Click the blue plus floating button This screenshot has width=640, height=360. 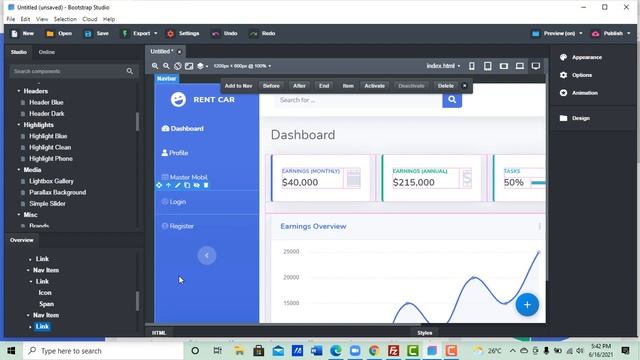[x=527, y=304]
